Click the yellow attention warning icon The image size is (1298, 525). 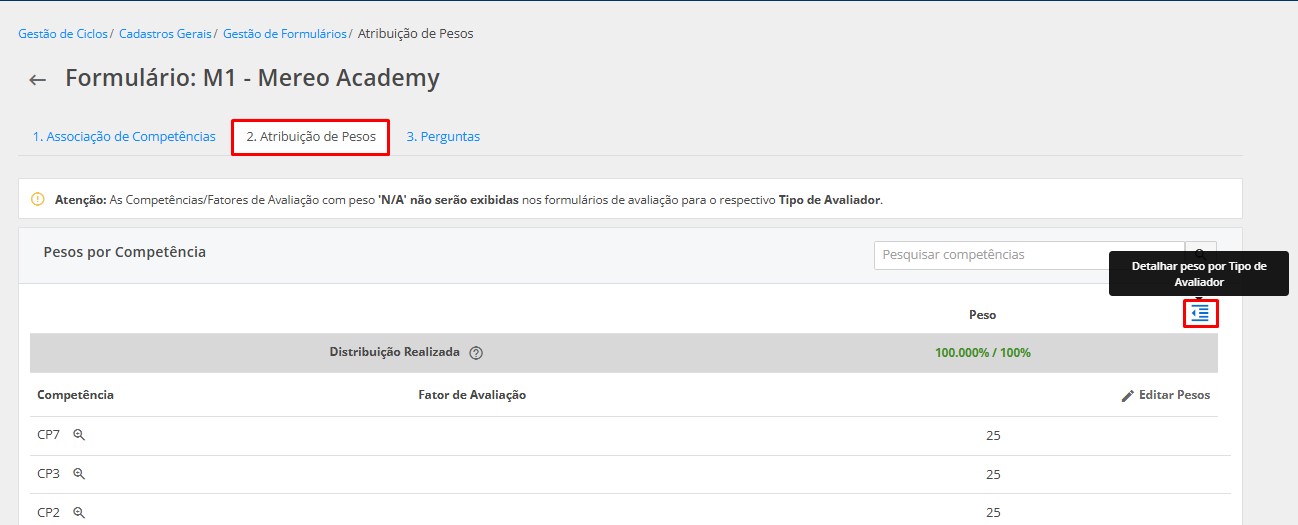point(38,199)
